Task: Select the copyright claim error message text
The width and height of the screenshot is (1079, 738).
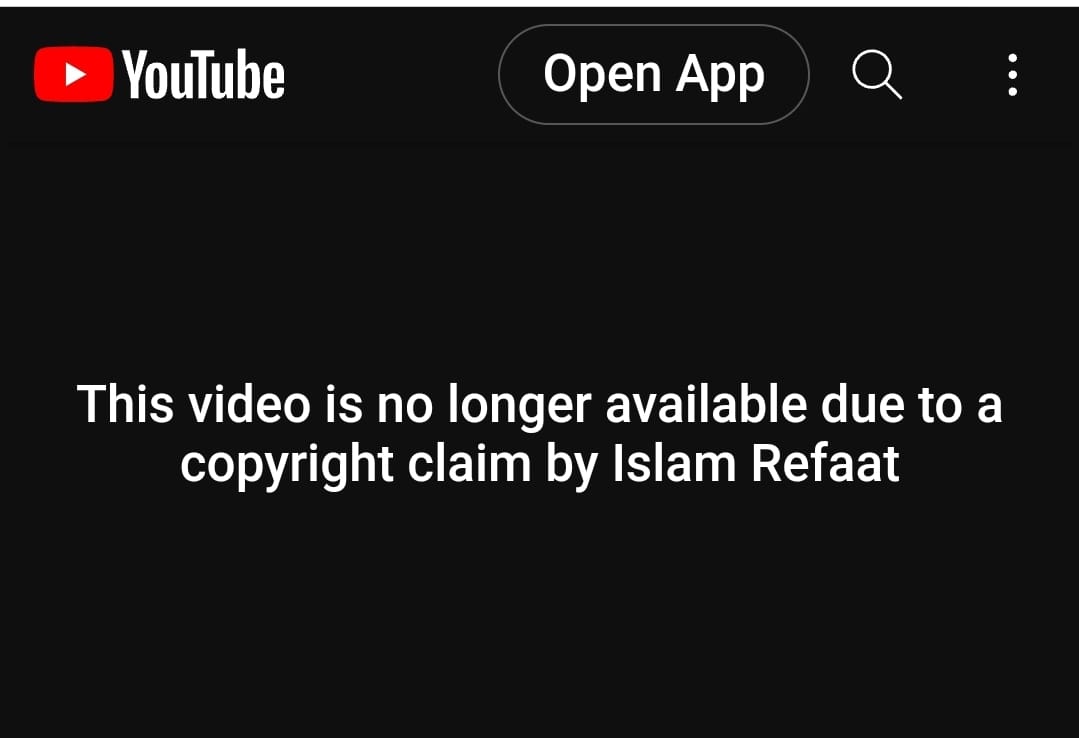Action: click(x=540, y=434)
